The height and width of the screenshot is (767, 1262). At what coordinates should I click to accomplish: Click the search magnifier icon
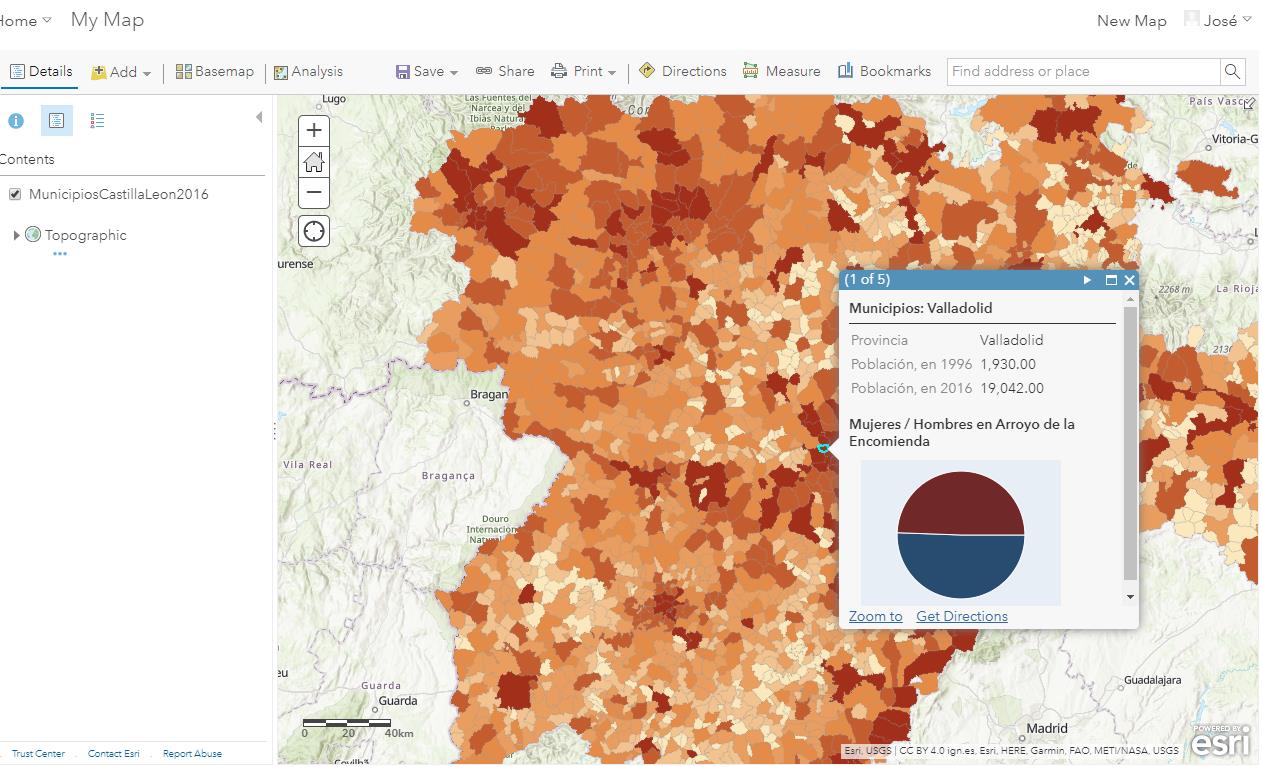pos(1232,72)
